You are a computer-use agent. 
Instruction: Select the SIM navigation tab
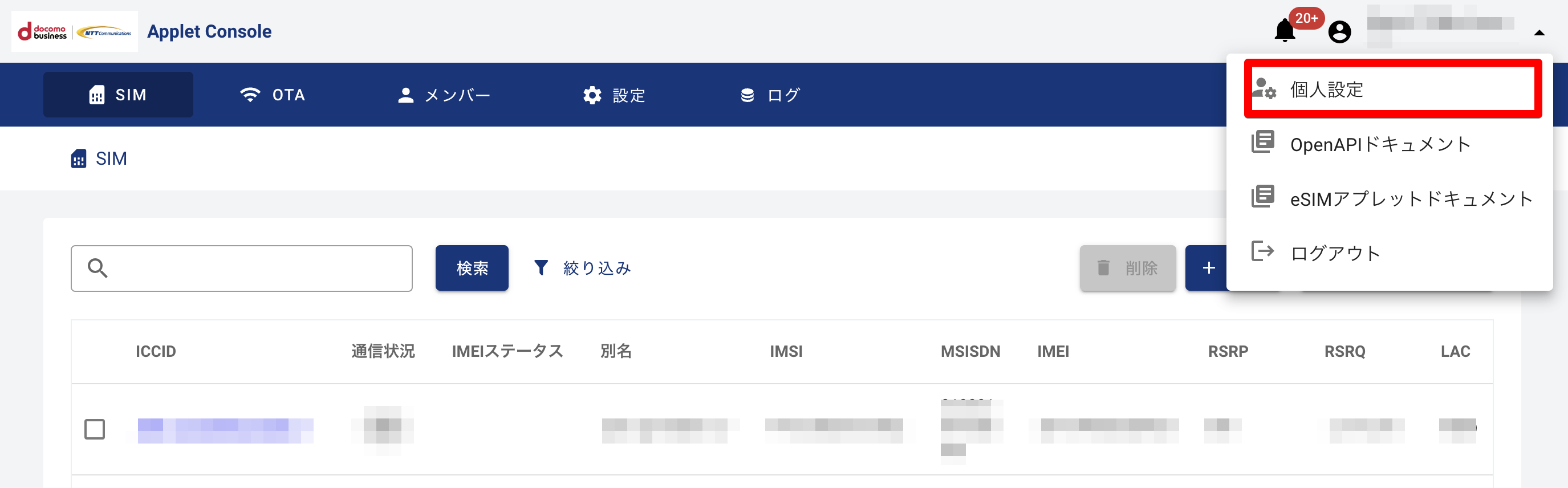pyautogui.click(x=118, y=95)
